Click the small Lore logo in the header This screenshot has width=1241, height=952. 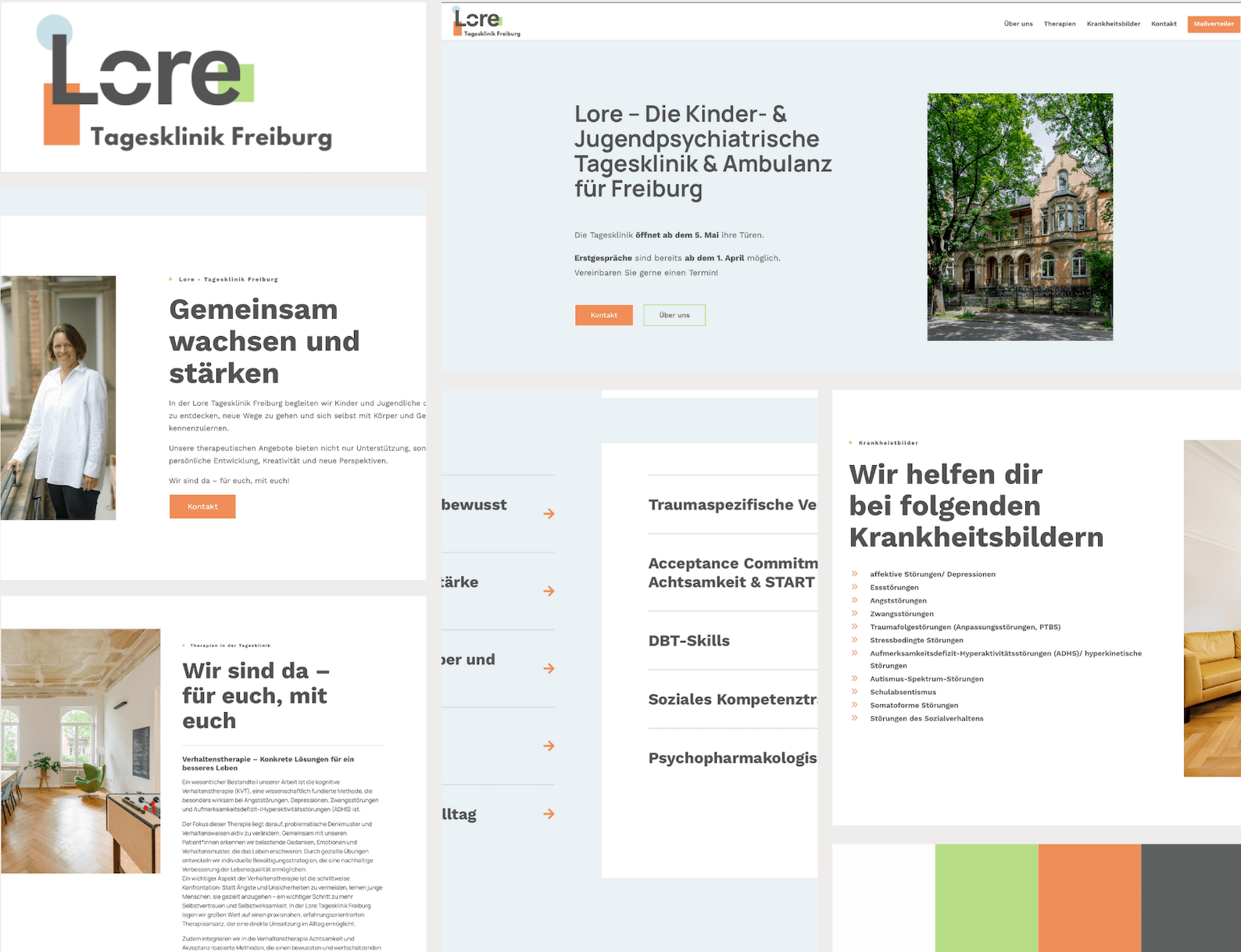click(486, 23)
